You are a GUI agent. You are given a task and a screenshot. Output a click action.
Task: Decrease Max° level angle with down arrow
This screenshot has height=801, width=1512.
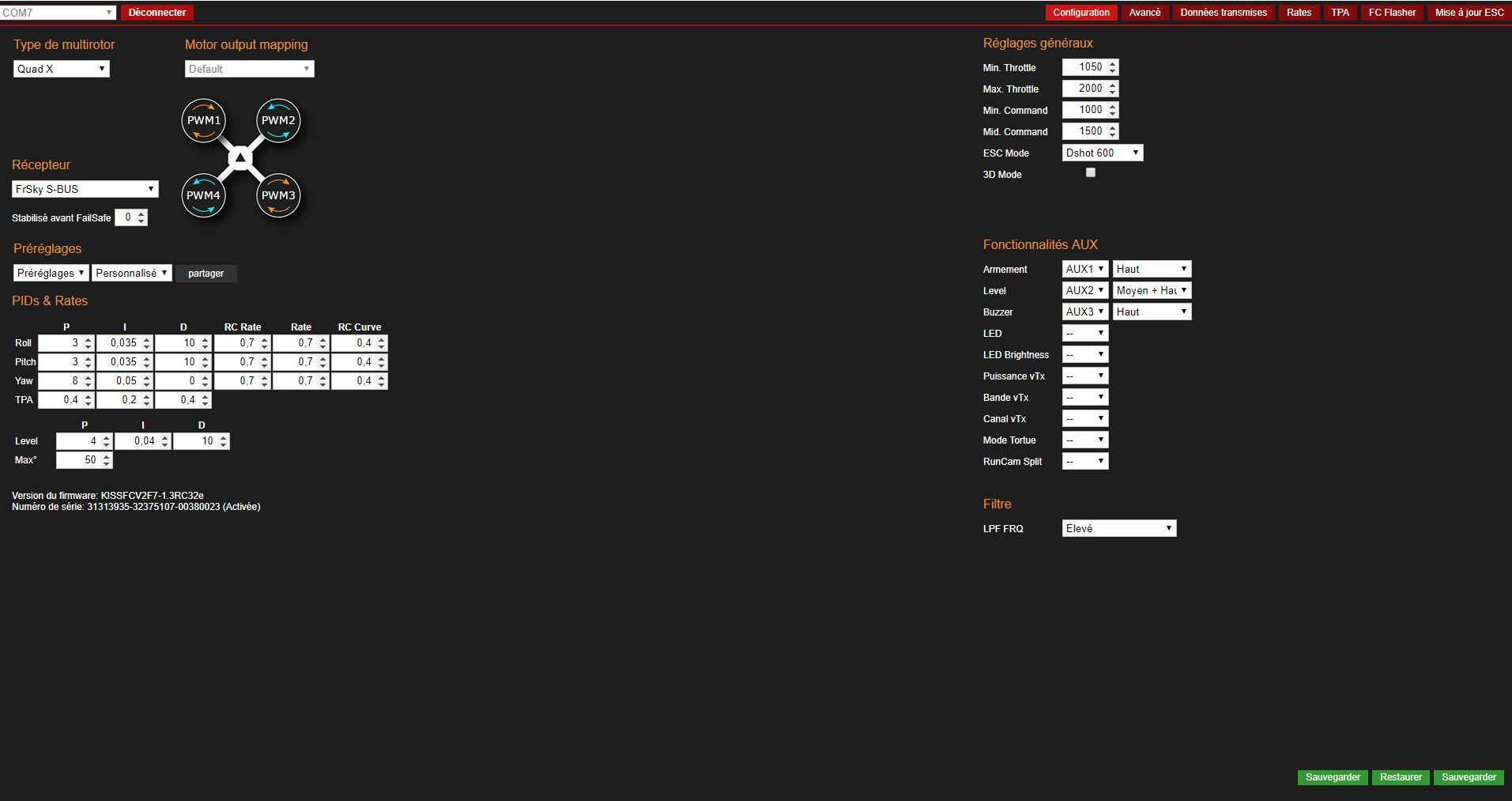(107, 464)
